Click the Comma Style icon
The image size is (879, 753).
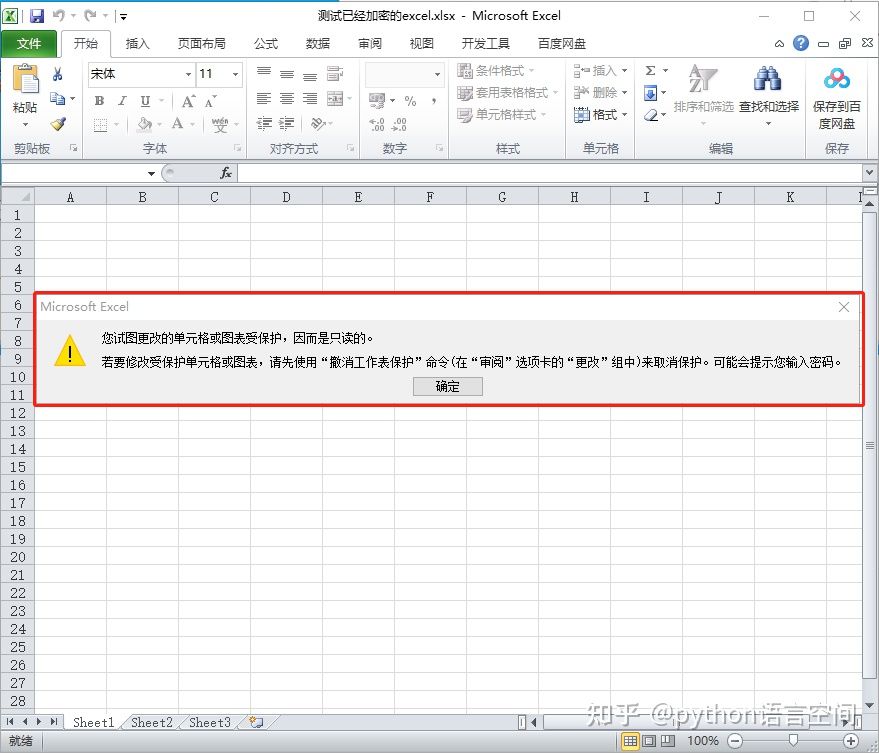point(434,101)
